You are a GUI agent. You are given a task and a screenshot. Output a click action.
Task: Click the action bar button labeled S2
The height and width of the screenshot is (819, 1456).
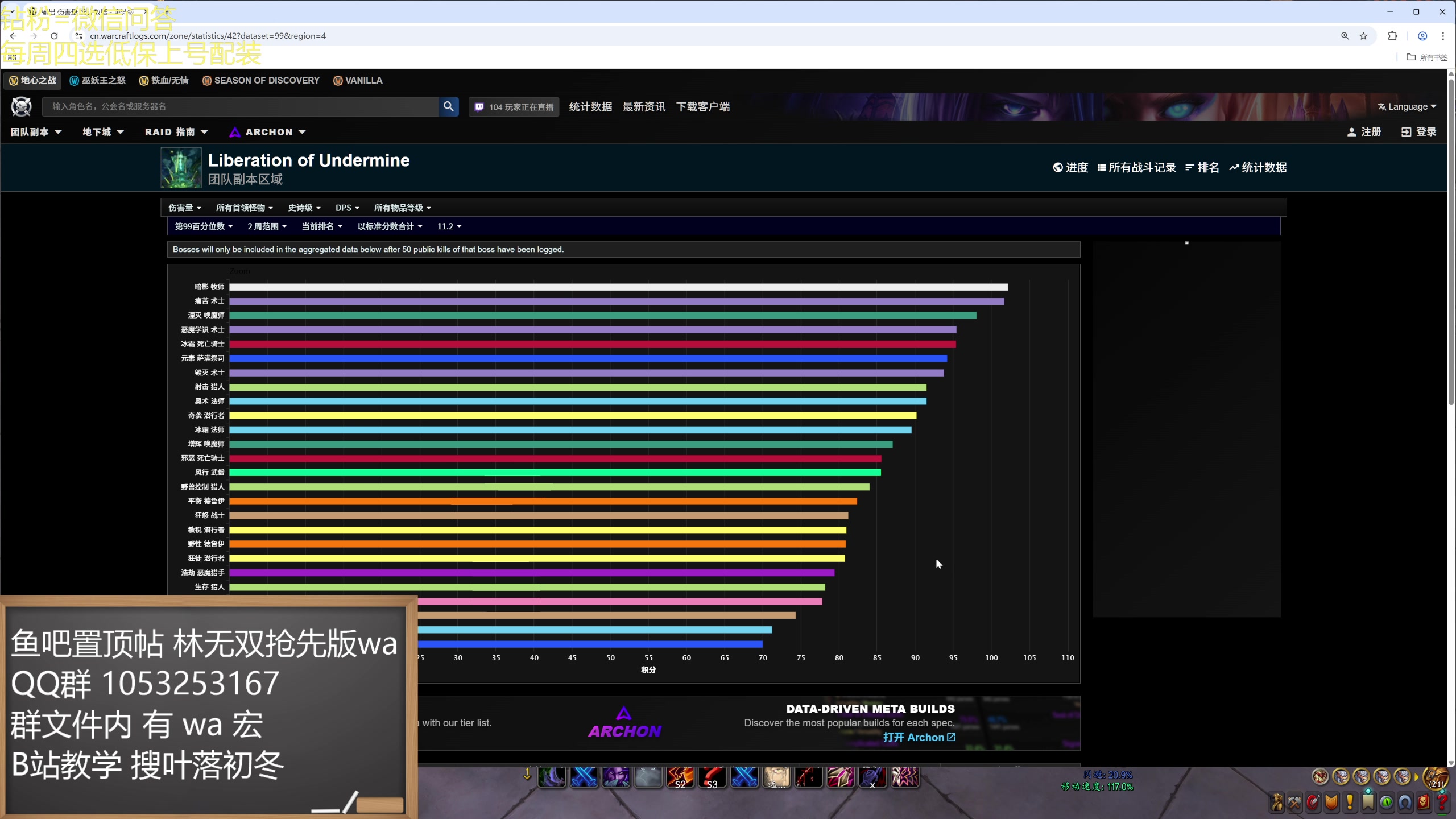pyautogui.click(x=680, y=777)
